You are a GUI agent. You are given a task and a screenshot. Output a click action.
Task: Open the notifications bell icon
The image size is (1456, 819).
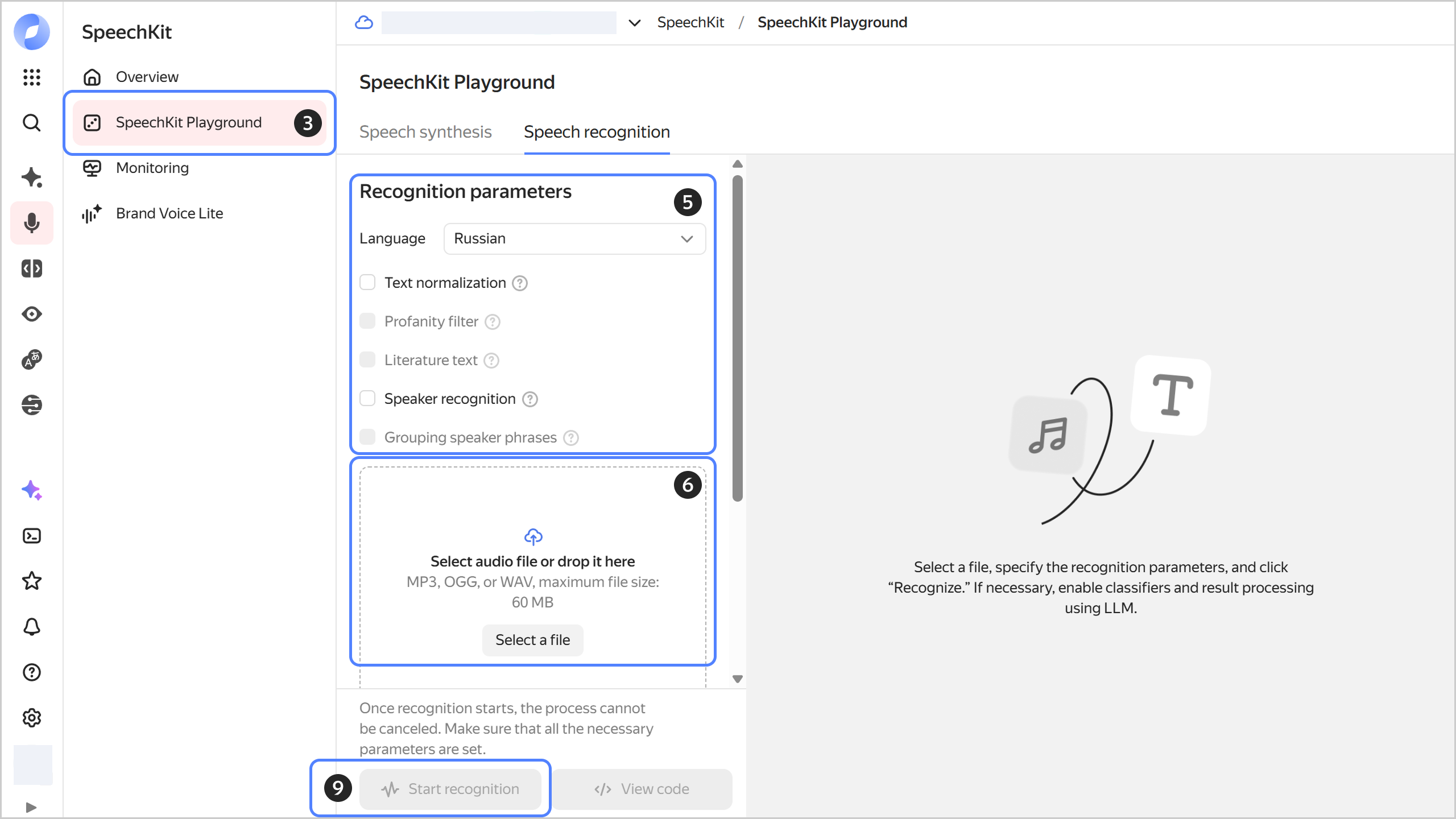pyautogui.click(x=32, y=627)
